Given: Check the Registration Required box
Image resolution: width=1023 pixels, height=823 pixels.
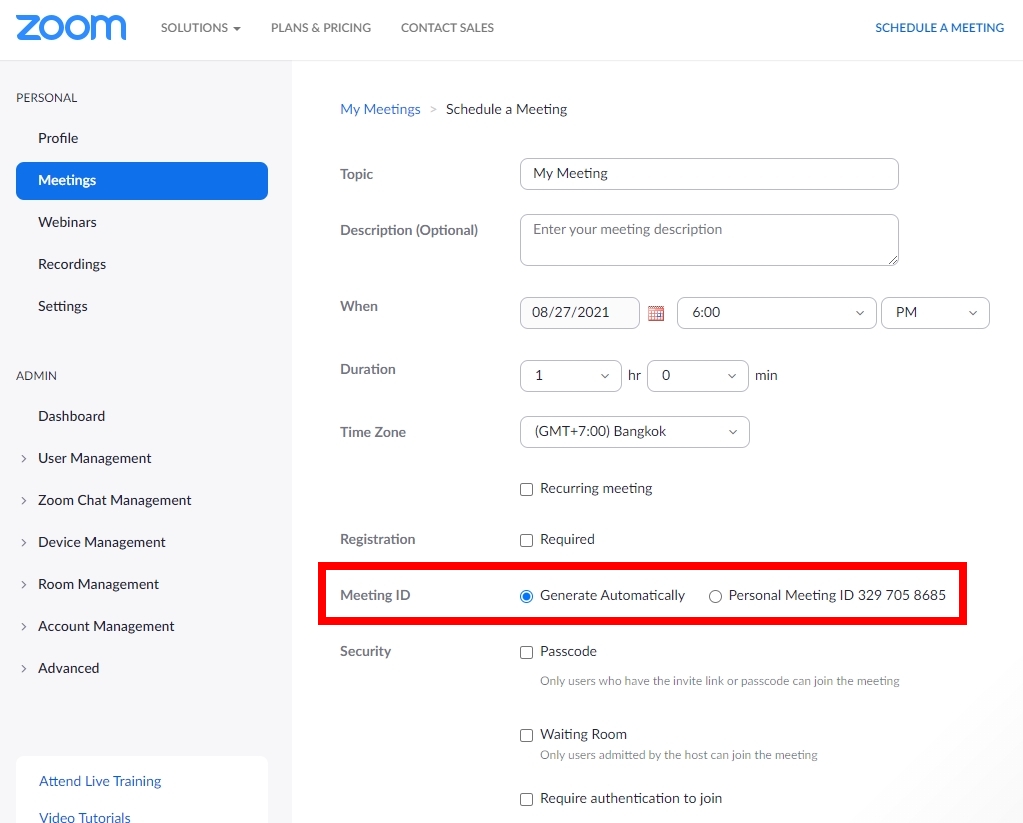Looking at the screenshot, I should [x=526, y=540].
